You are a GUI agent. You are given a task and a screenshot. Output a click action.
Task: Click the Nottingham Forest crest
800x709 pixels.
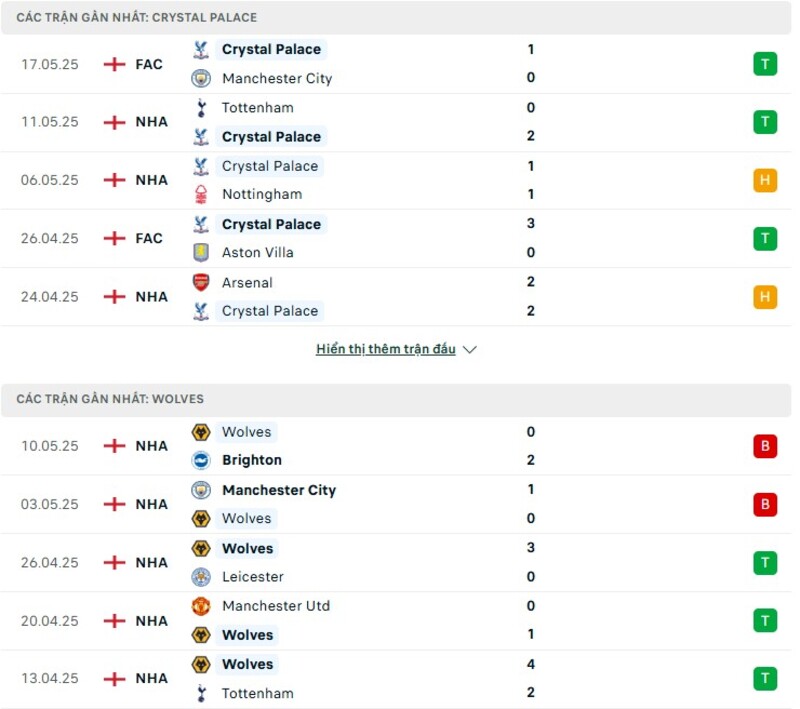pyautogui.click(x=199, y=194)
